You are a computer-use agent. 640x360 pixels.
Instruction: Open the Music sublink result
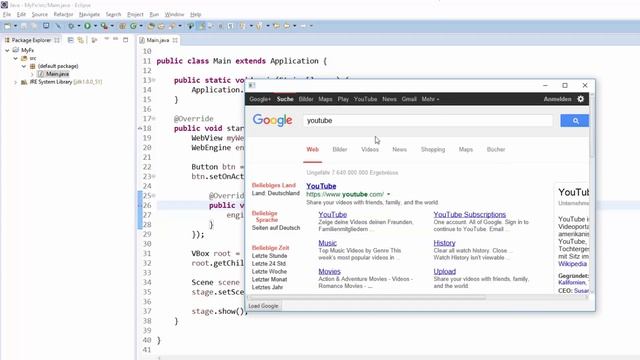[x=327, y=243]
